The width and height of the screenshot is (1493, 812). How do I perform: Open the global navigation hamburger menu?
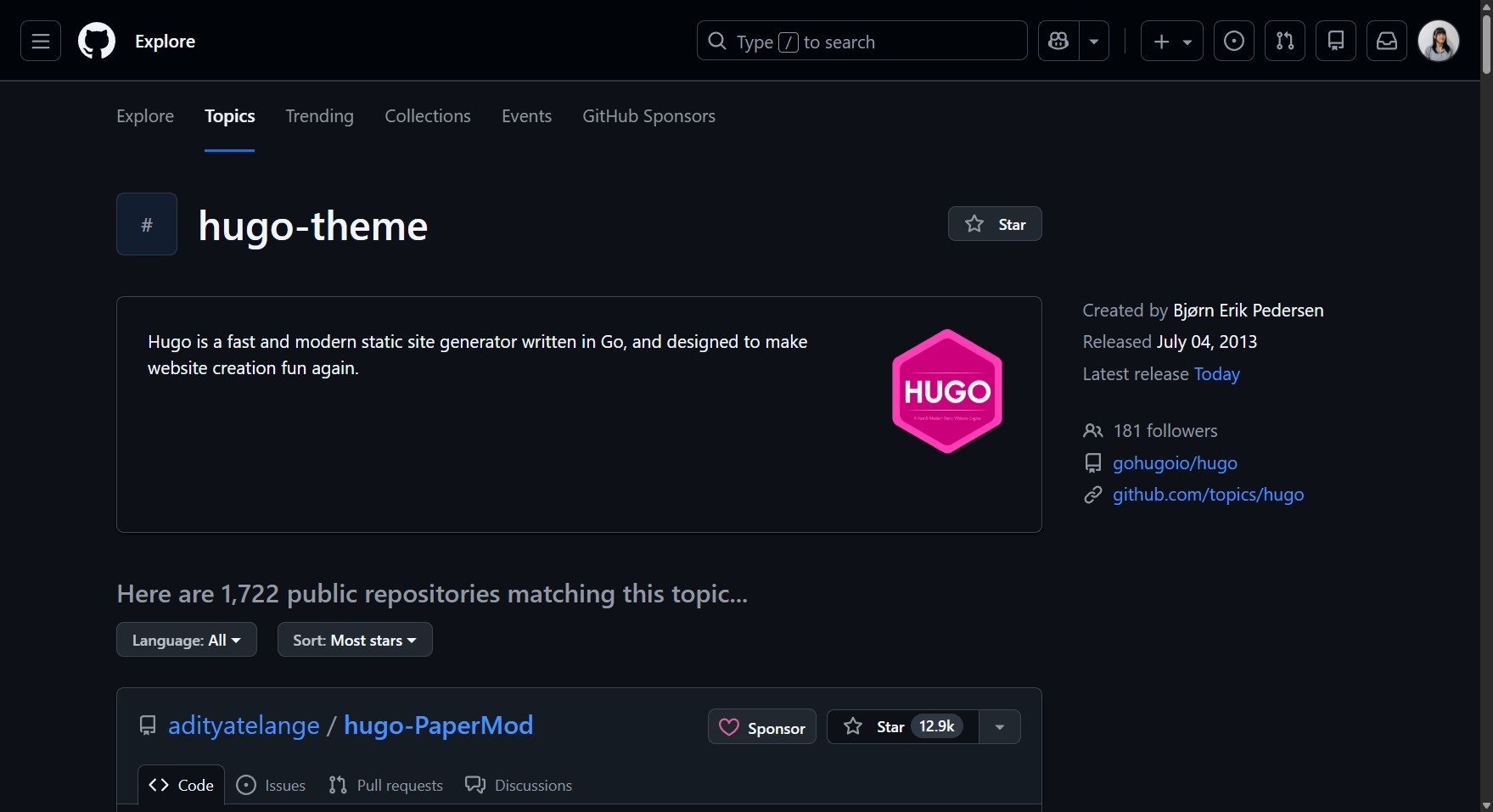(40, 40)
